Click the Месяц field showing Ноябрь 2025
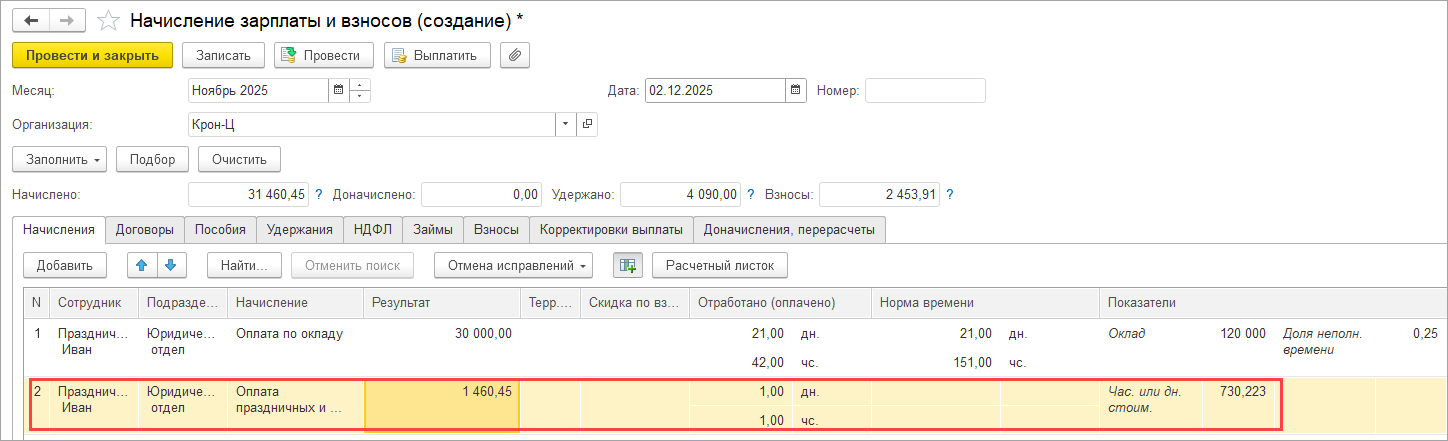1448x441 pixels. pyautogui.click(x=258, y=90)
